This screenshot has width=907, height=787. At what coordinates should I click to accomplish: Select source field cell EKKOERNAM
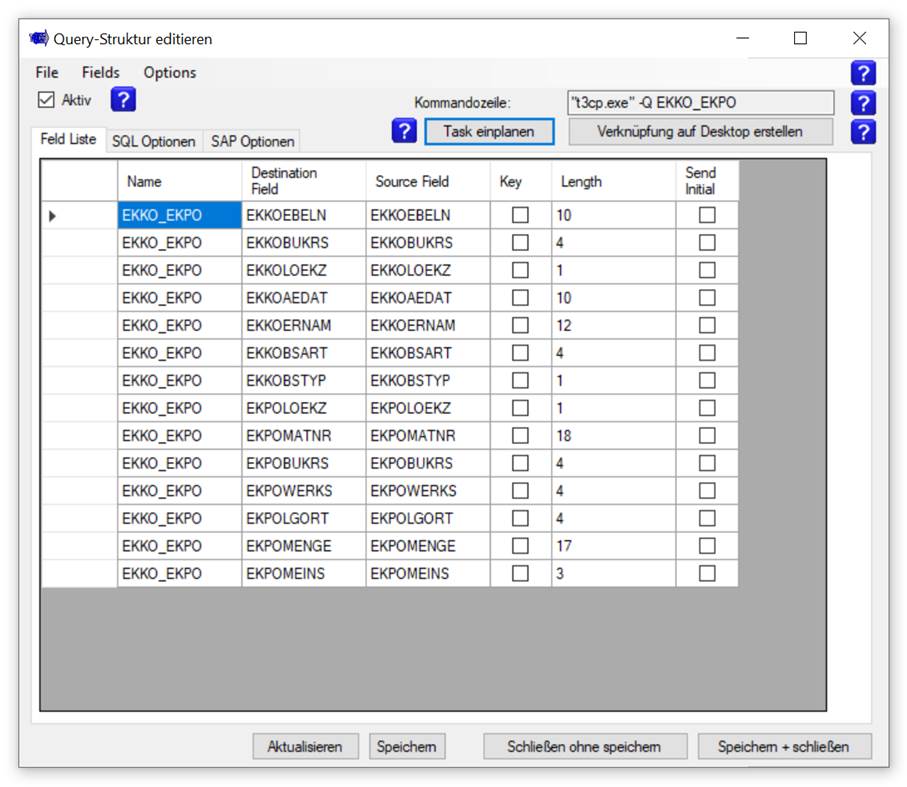(428, 325)
